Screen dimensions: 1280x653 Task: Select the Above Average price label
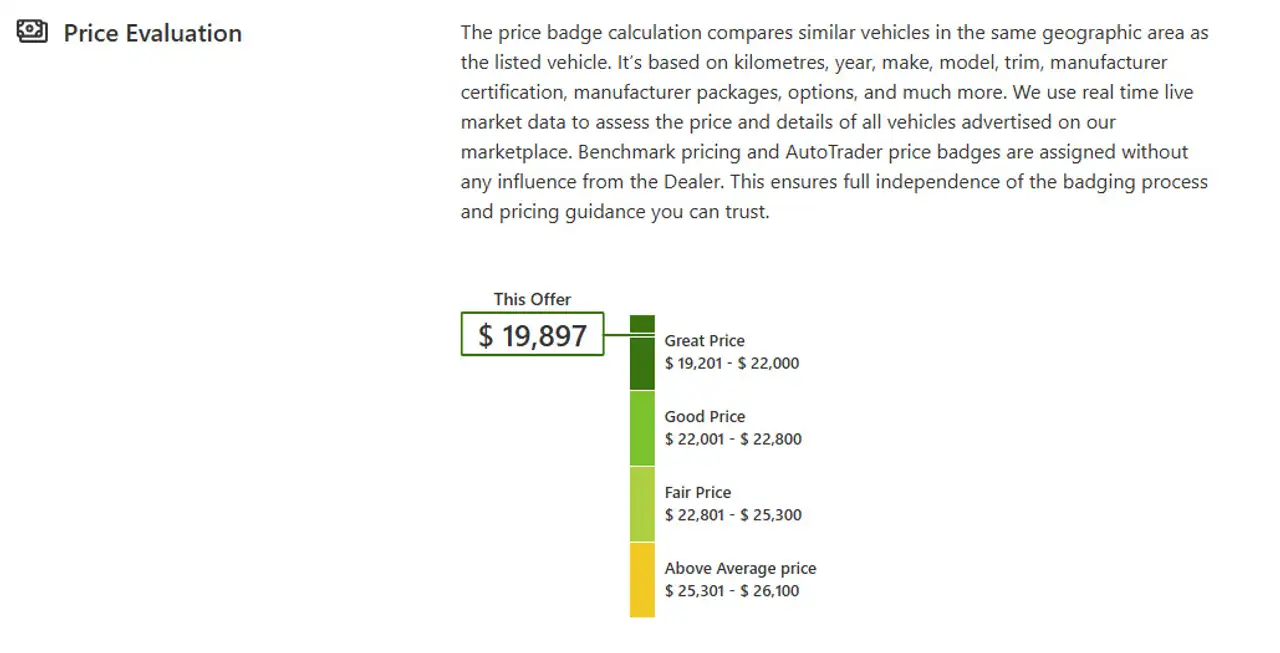coord(740,569)
